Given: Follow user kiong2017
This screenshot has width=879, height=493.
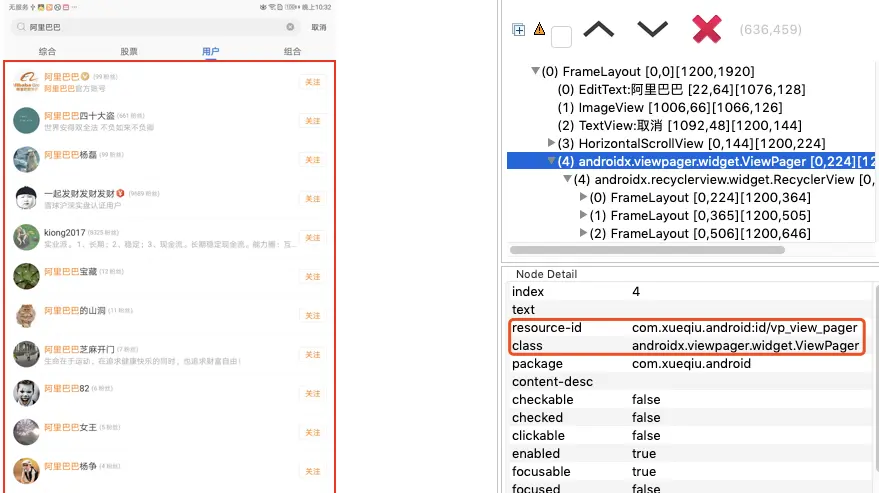Looking at the screenshot, I should (313, 238).
